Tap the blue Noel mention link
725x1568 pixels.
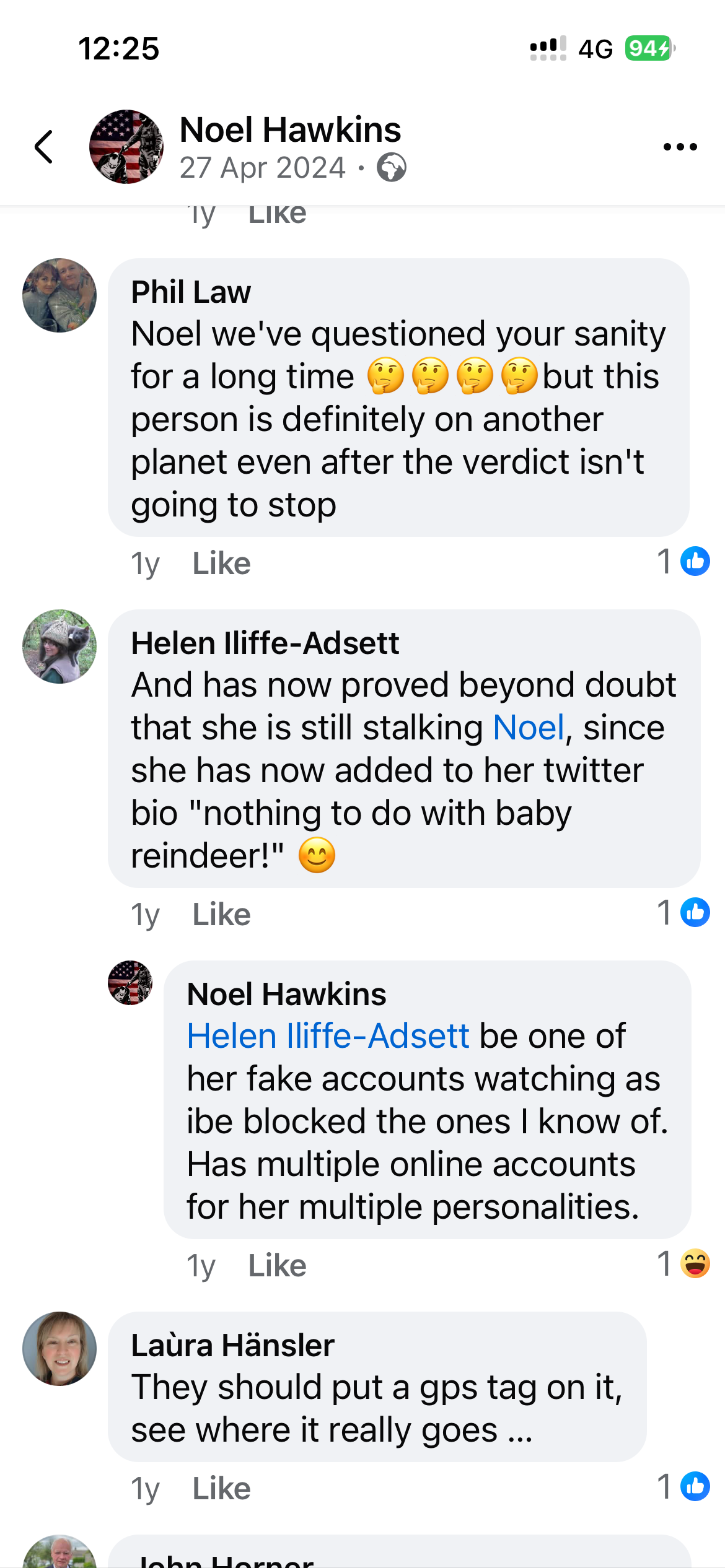[529, 728]
